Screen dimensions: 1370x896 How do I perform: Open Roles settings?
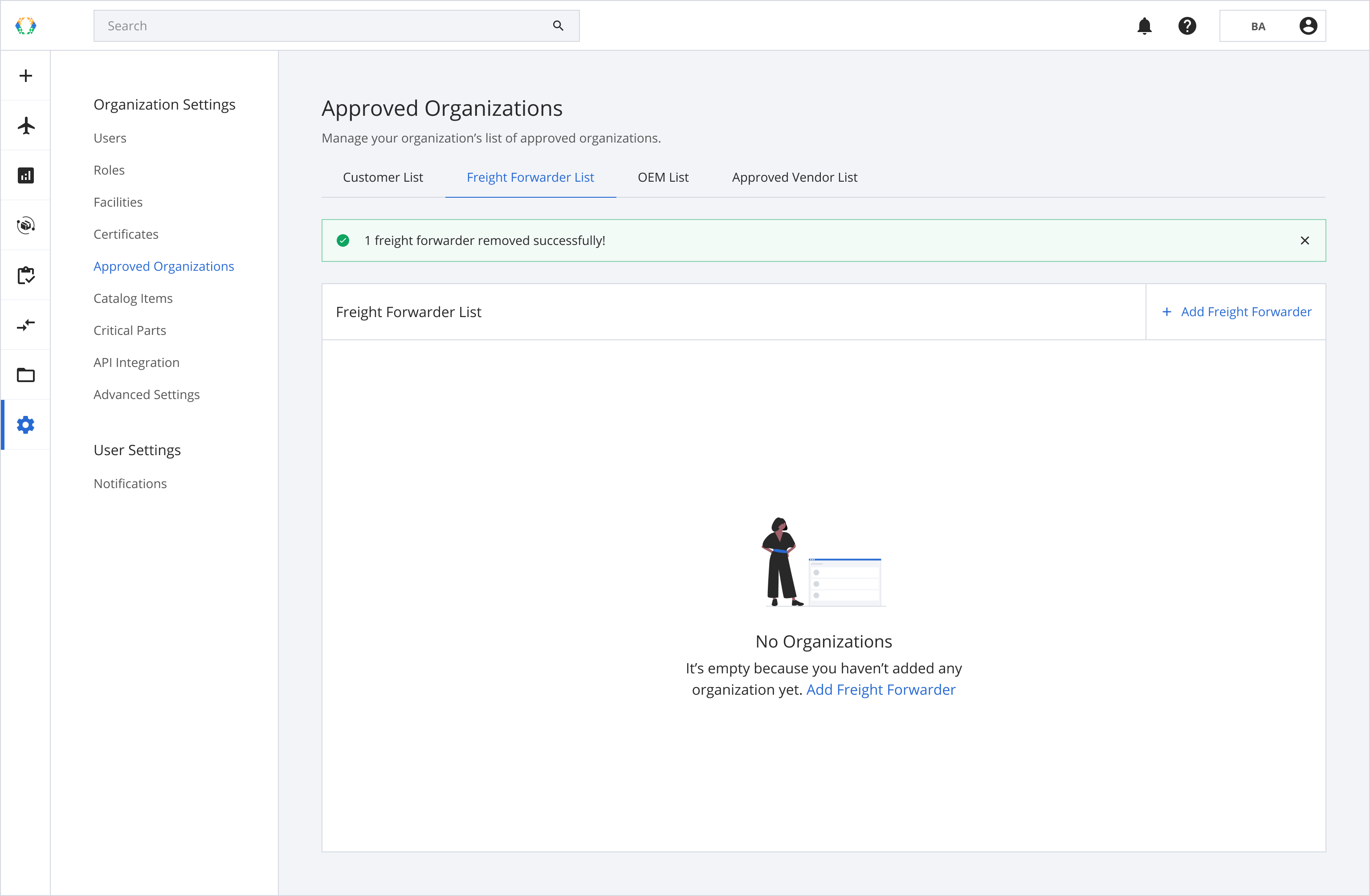[109, 170]
